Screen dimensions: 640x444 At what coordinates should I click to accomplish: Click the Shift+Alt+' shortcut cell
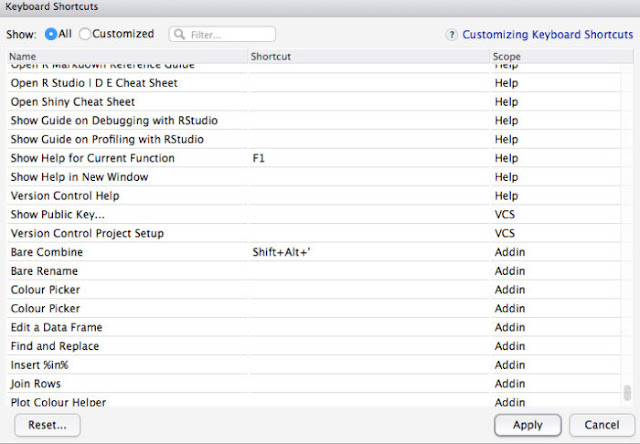coord(283,252)
